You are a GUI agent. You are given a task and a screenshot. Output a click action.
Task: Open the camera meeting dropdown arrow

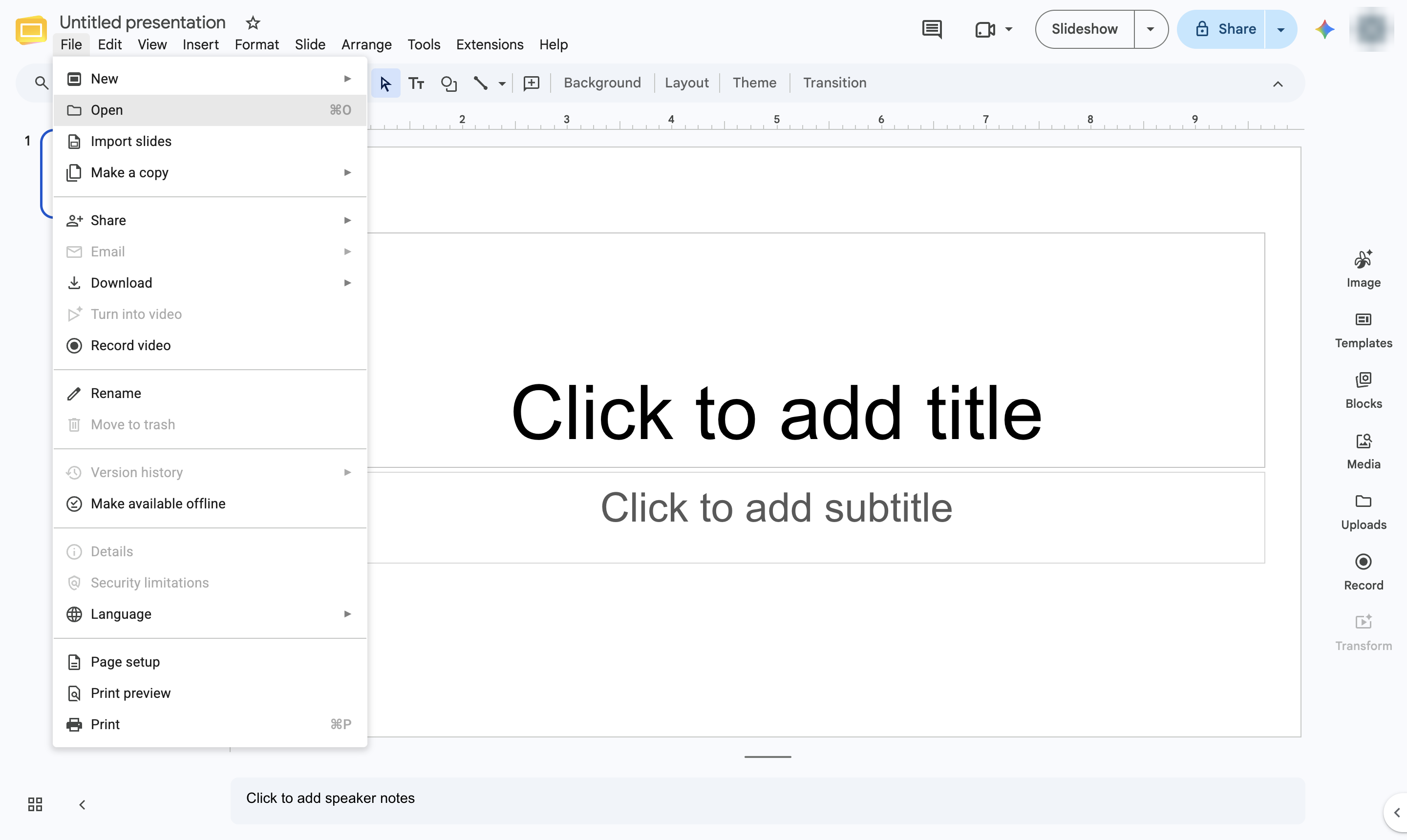coord(1008,29)
